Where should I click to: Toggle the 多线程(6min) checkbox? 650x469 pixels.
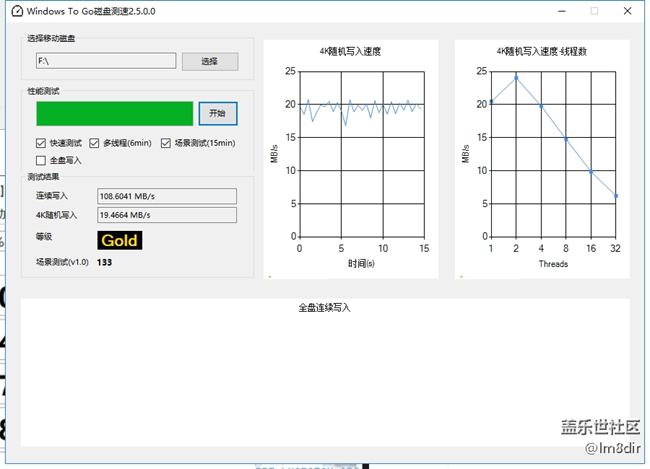coord(94,143)
